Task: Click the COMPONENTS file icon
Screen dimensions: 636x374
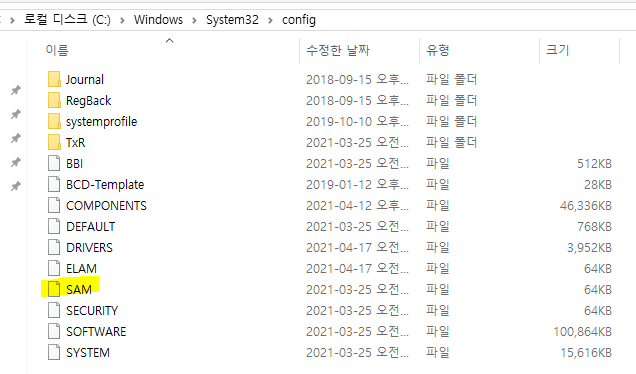Action: [x=54, y=206]
